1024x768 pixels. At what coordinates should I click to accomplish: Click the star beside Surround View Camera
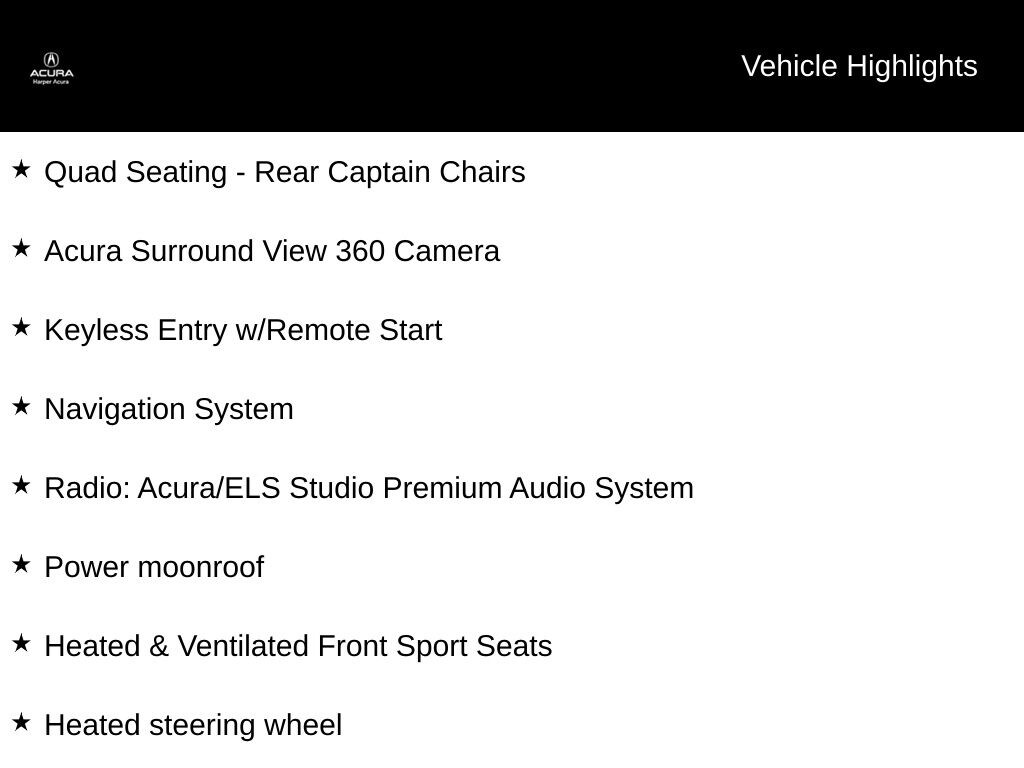pos(21,248)
